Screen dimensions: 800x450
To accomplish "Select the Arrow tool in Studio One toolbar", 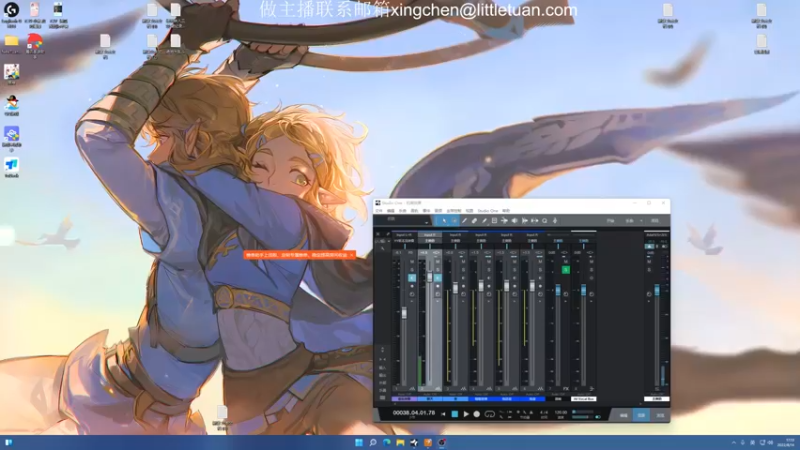I will point(444,220).
